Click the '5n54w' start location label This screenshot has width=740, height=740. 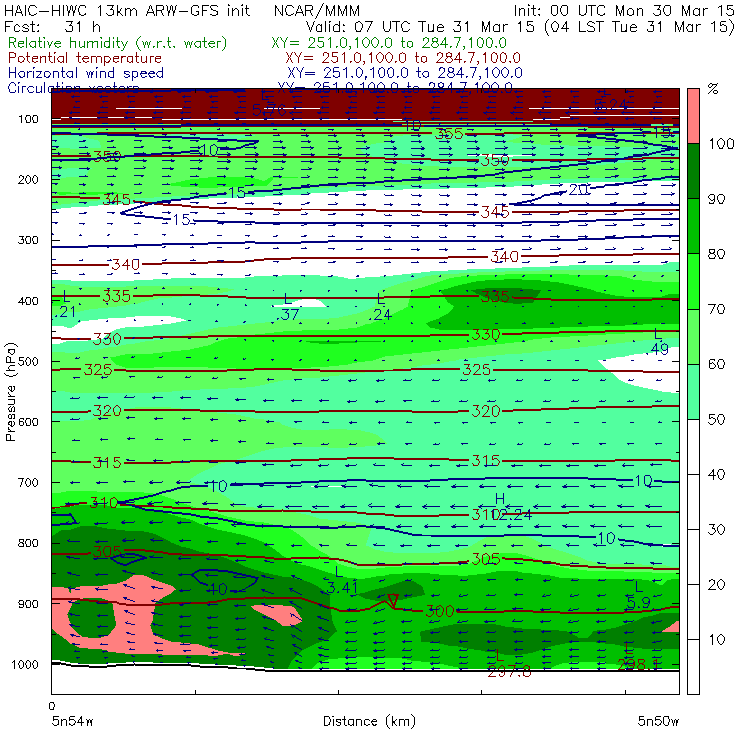point(72,721)
